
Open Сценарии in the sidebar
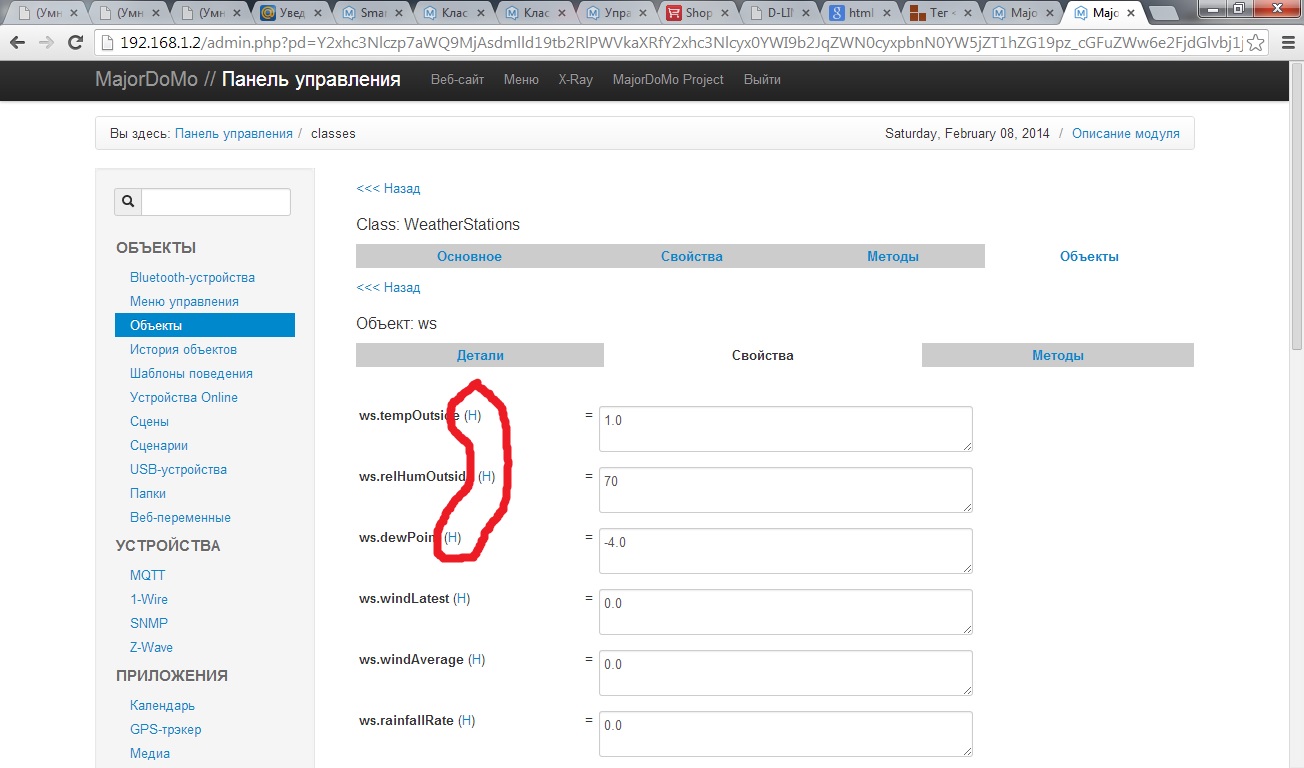(x=159, y=445)
